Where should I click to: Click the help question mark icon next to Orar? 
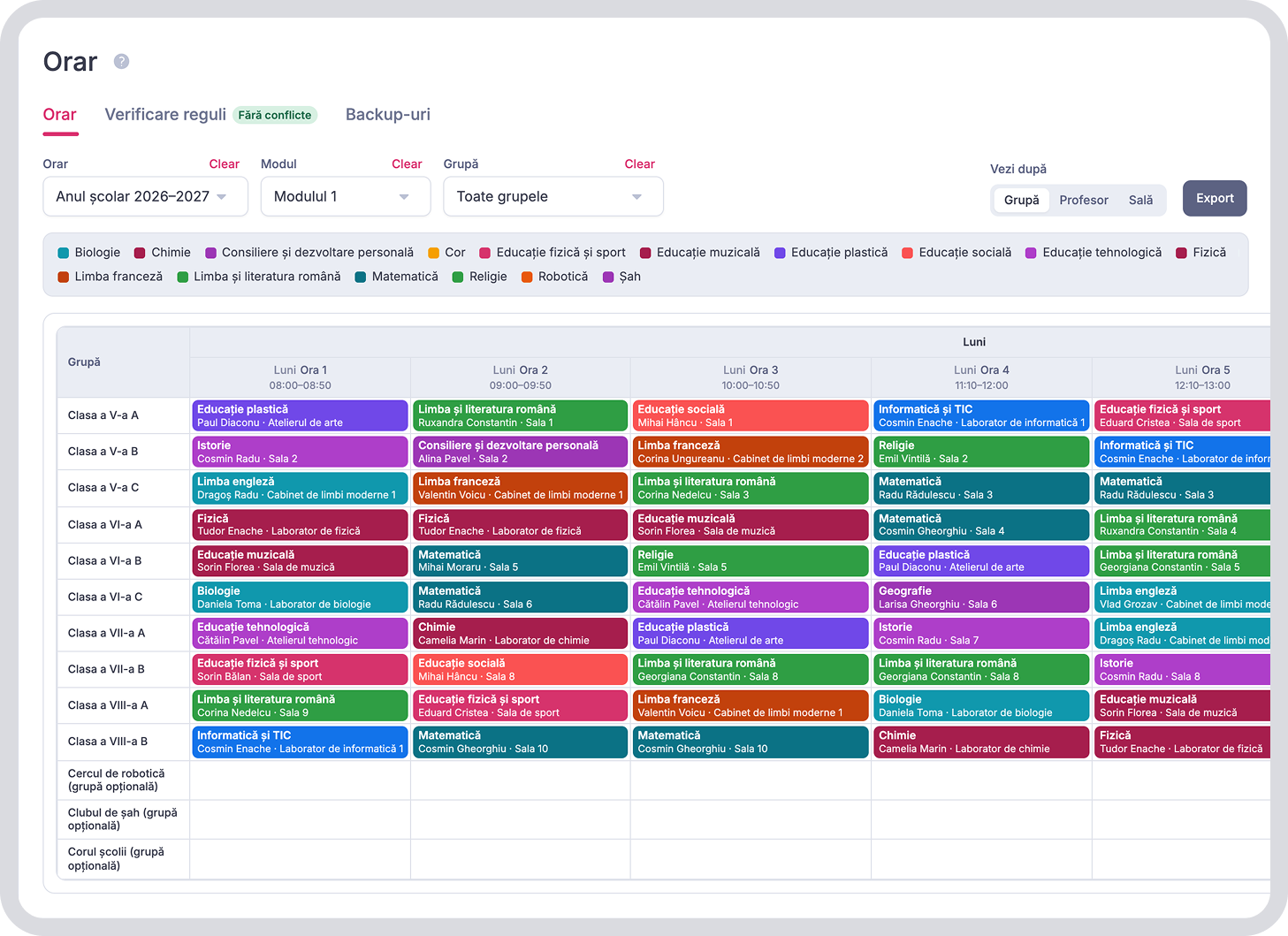tap(122, 61)
